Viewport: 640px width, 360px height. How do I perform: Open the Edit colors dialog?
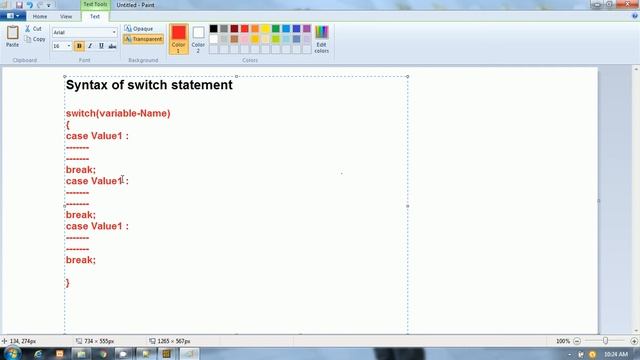(x=322, y=39)
